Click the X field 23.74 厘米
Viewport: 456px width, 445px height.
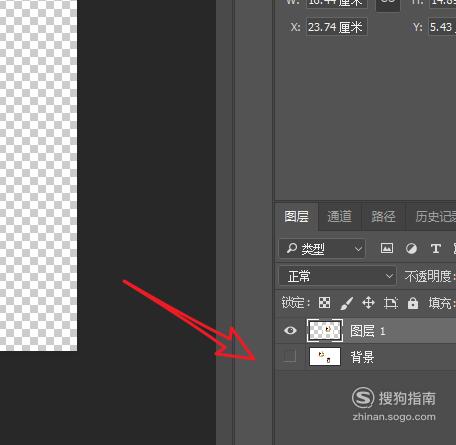(x=337, y=27)
